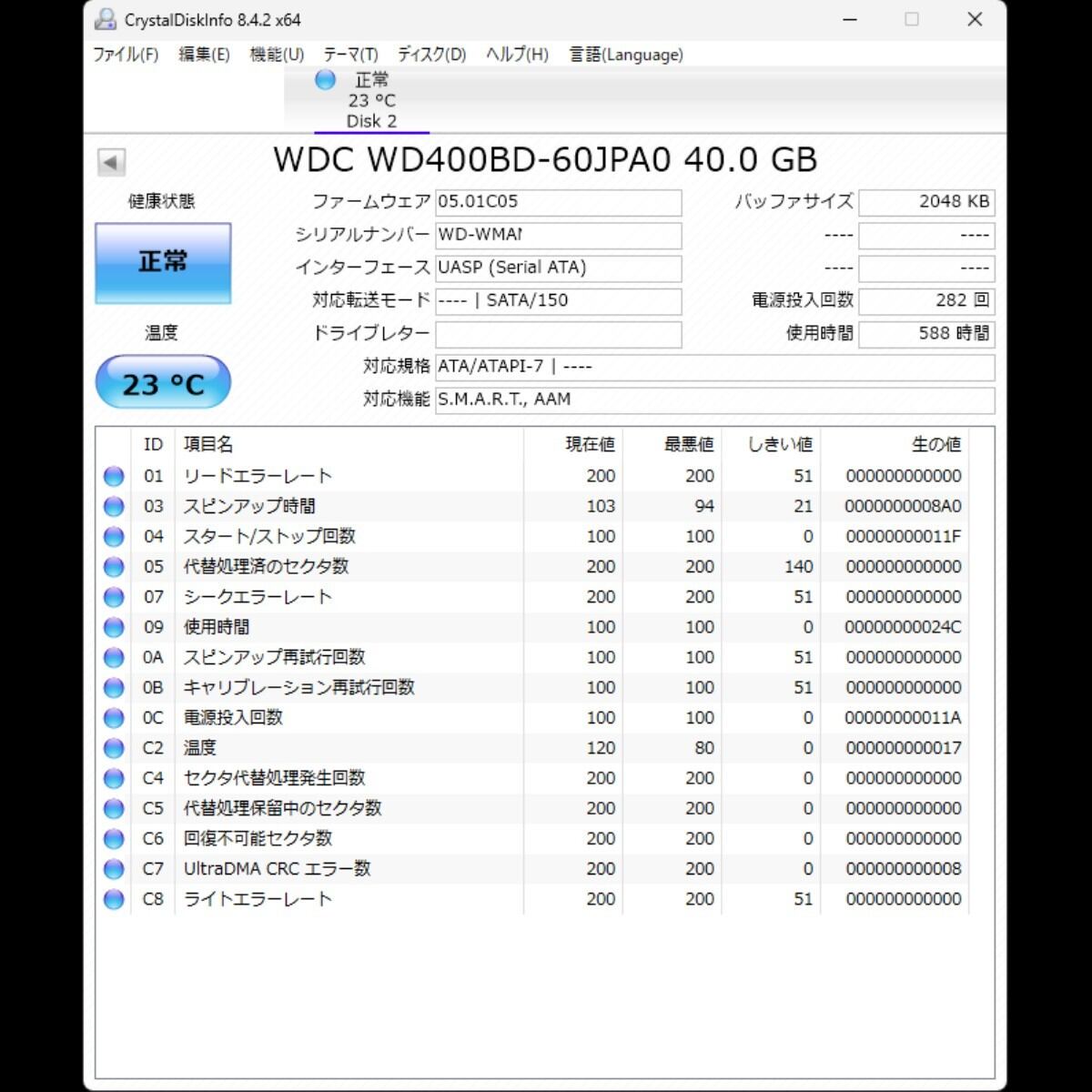This screenshot has height=1092, width=1092.
Task: Click the status orb for リードエラーレート row
Action: pos(114,476)
